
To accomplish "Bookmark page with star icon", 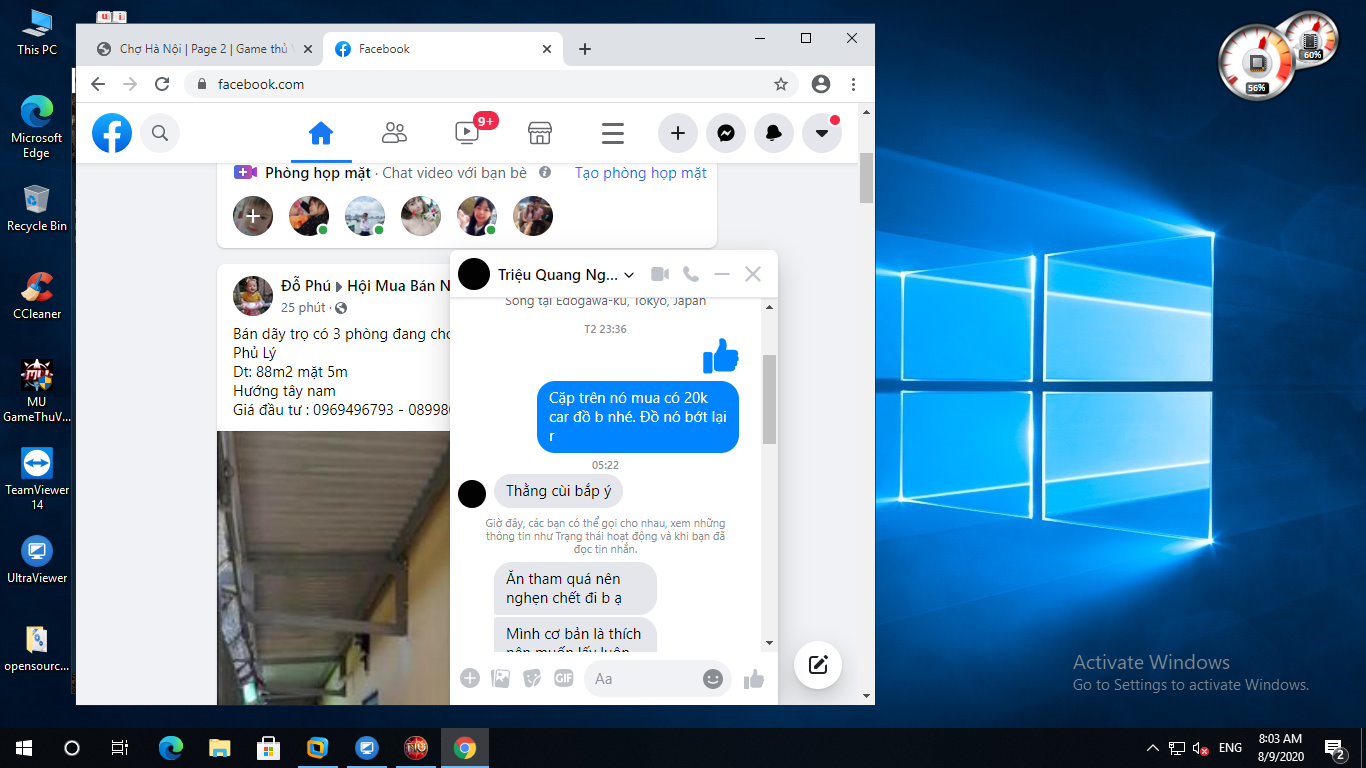I will tap(781, 84).
